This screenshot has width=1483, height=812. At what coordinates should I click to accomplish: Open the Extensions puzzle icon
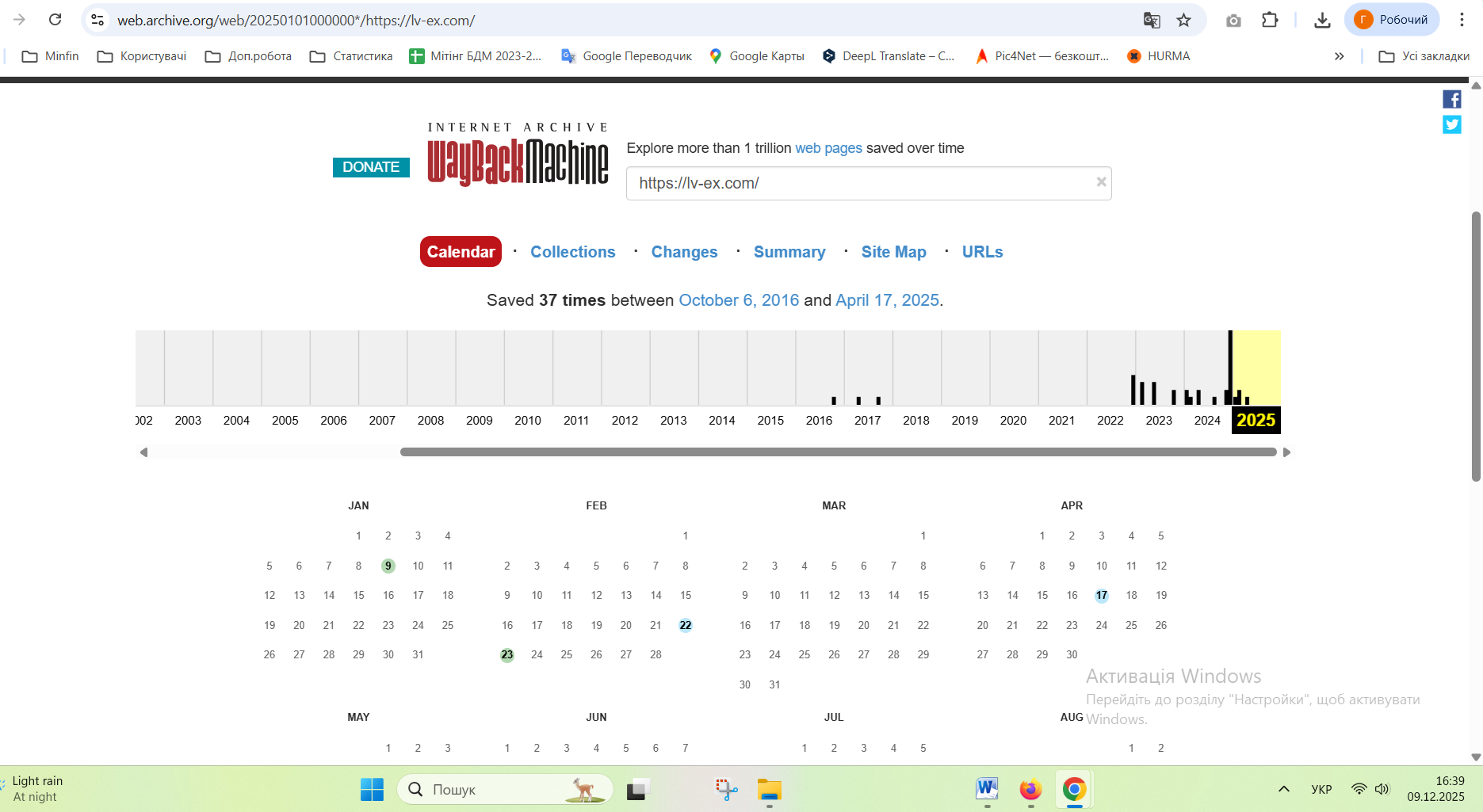click(1270, 20)
